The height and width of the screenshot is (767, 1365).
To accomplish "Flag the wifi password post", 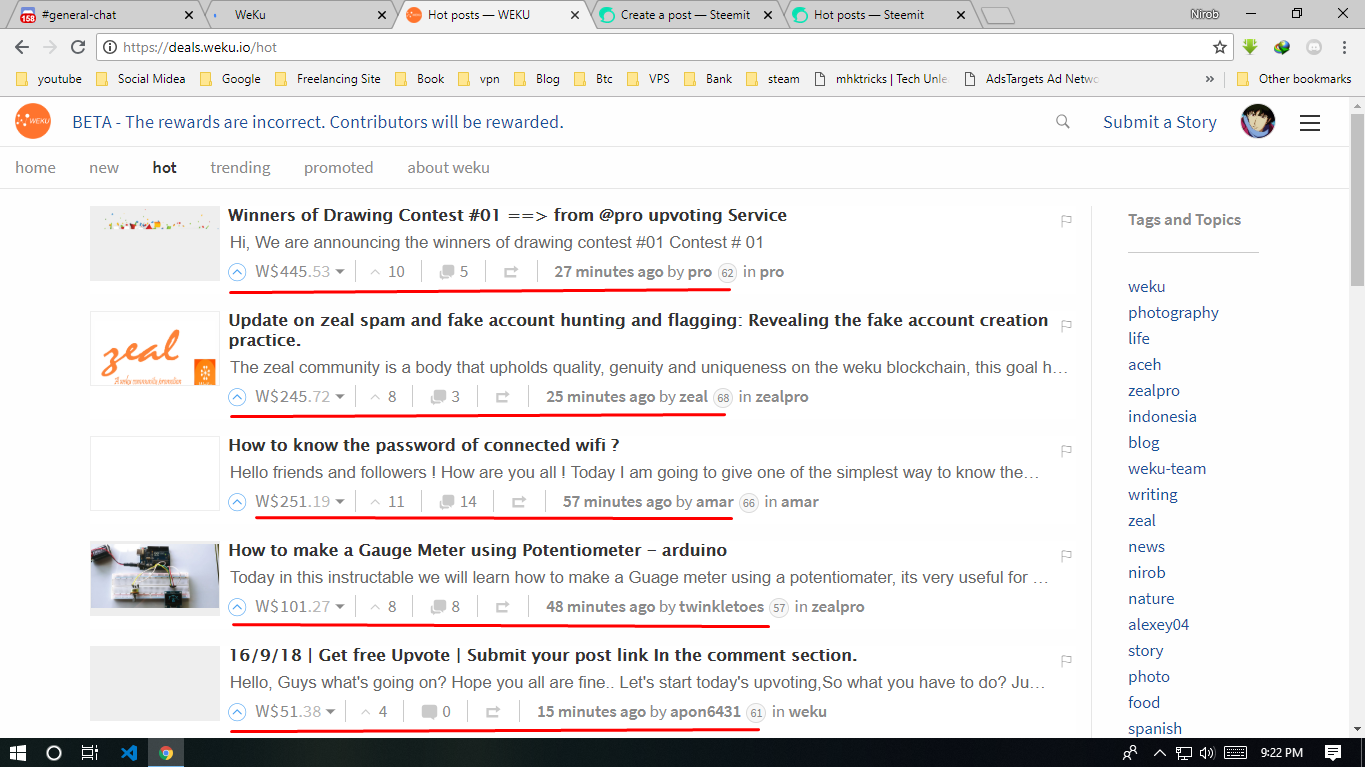I will click(x=1066, y=451).
